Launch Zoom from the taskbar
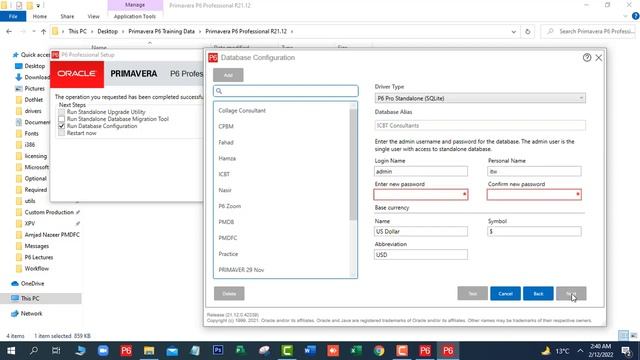Viewport: 640px width, 360px height. coord(103,351)
